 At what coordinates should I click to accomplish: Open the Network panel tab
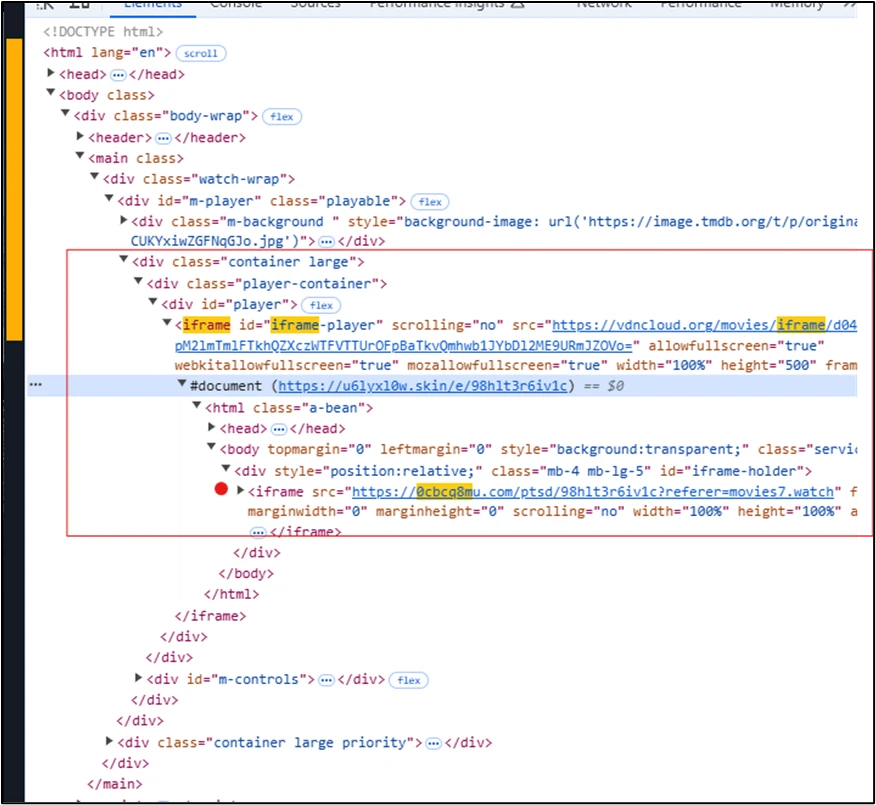coord(604,5)
